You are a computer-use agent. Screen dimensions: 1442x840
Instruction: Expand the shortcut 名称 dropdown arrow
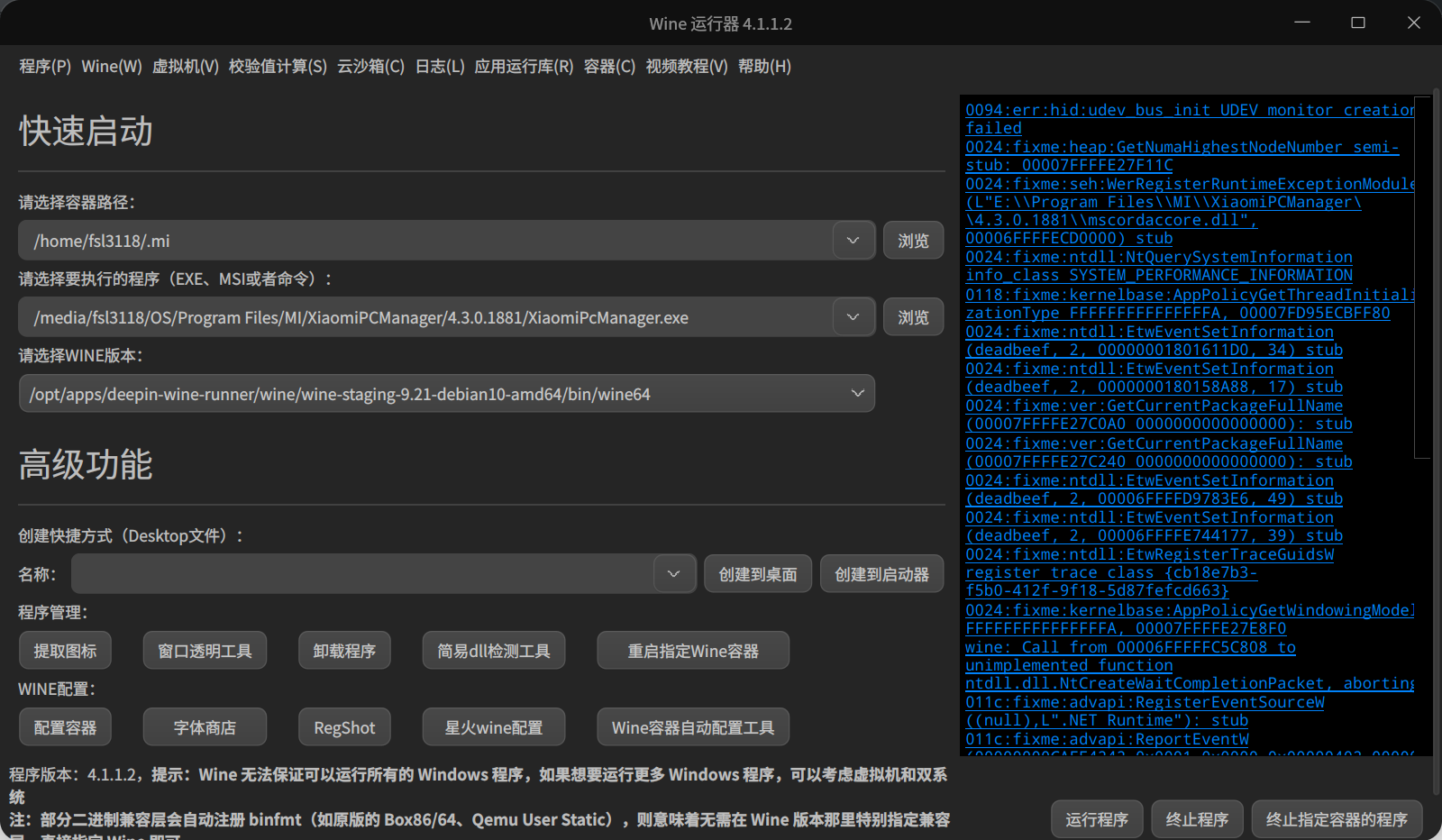pyautogui.click(x=673, y=574)
